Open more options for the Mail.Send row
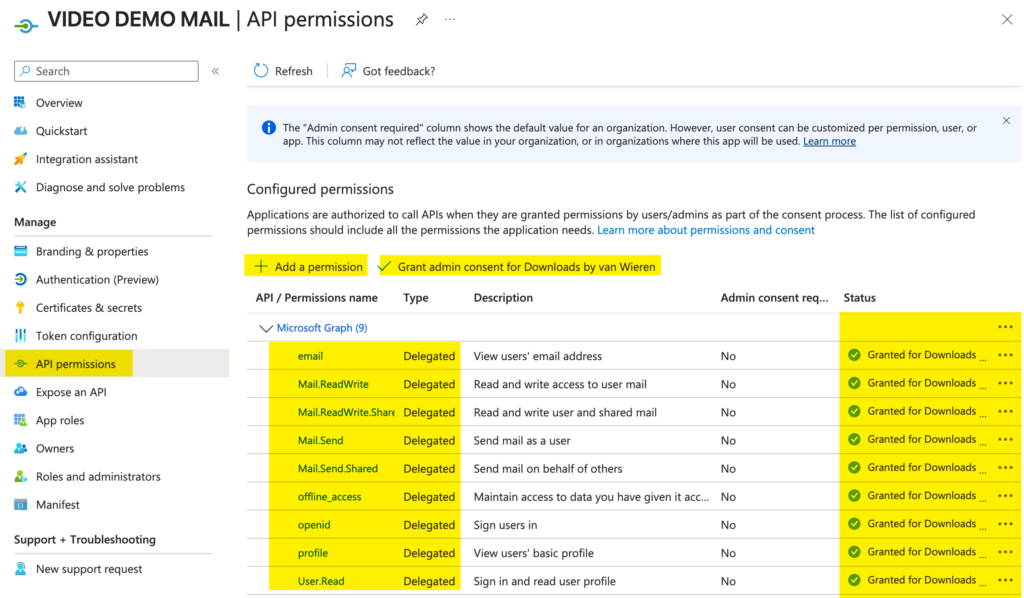The width and height of the screenshot is (1024, 598). point(1005,439)
